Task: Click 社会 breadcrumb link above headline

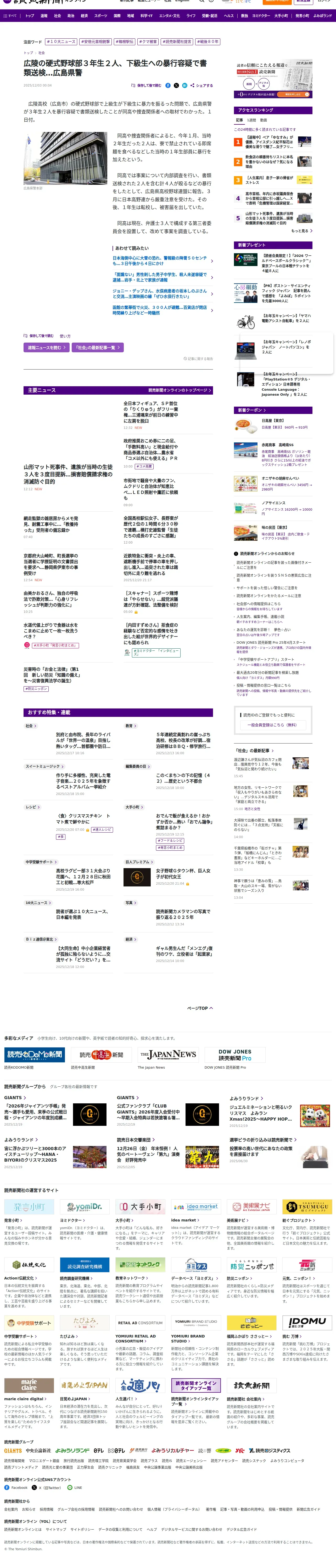Action: pyautogui.click(x=41, y=53)
